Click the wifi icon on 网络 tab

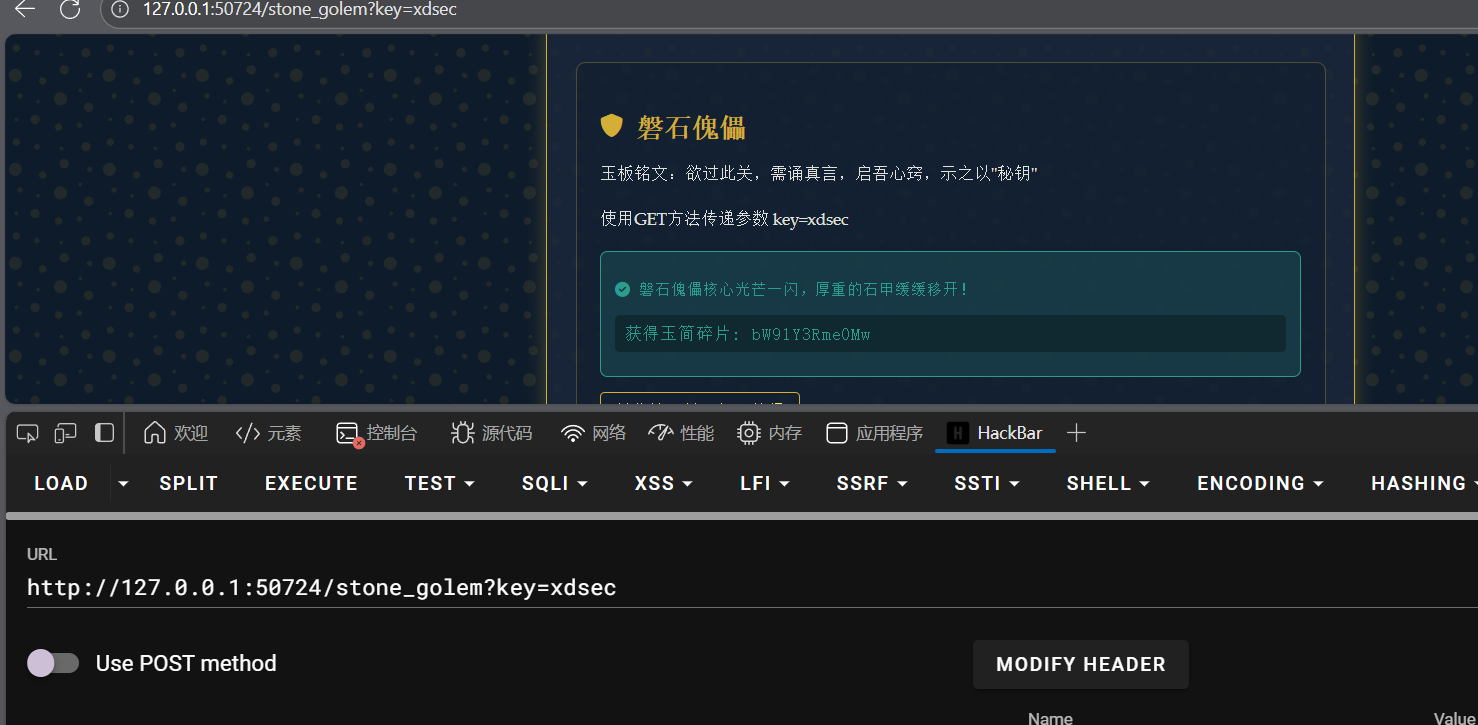572,432
